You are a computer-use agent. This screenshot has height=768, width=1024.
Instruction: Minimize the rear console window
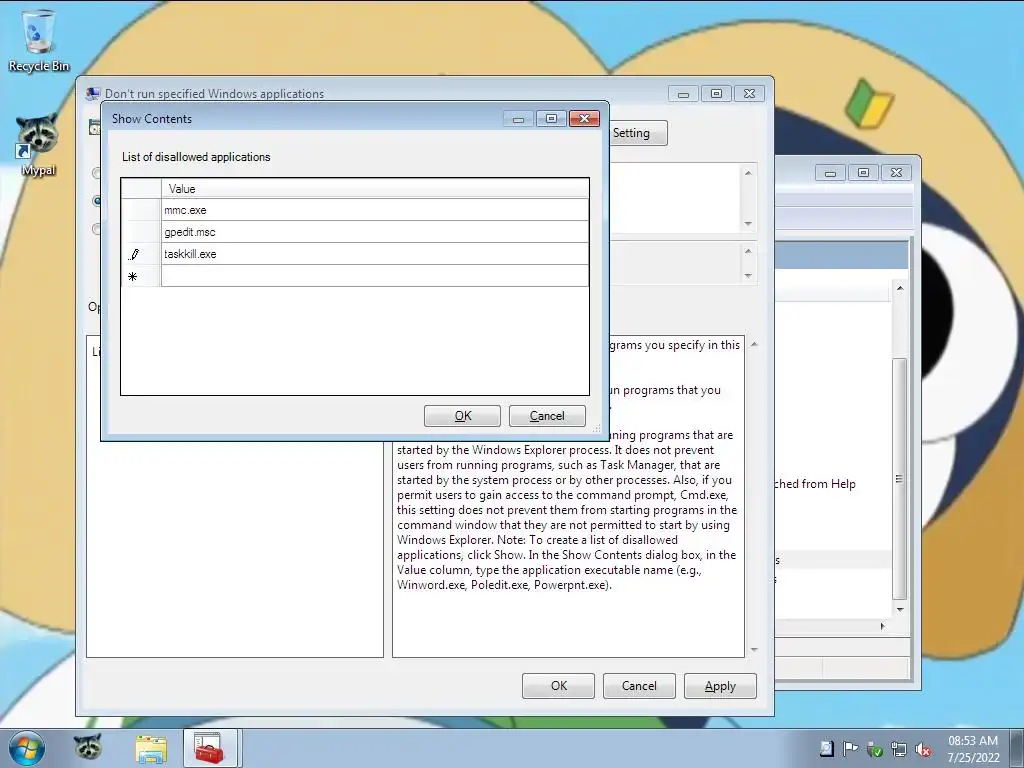[831, 172]
